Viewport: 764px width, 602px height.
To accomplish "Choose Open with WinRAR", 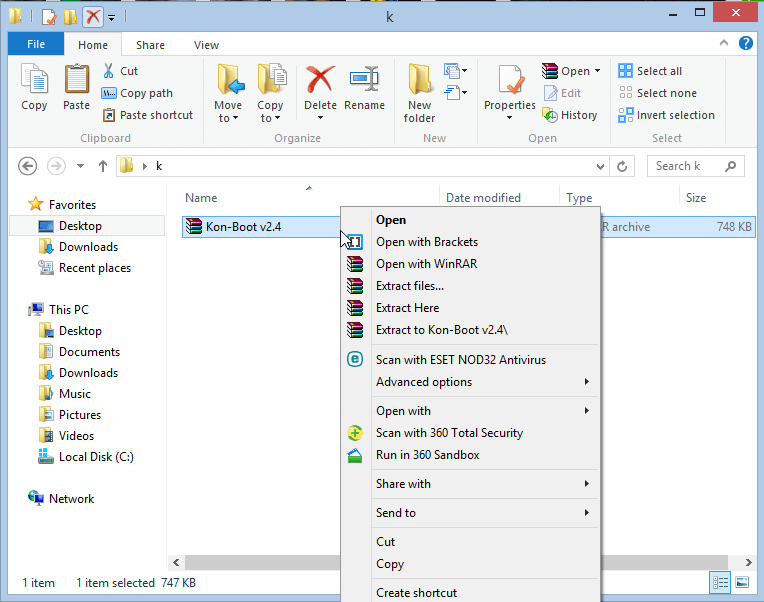I will 471,264.
